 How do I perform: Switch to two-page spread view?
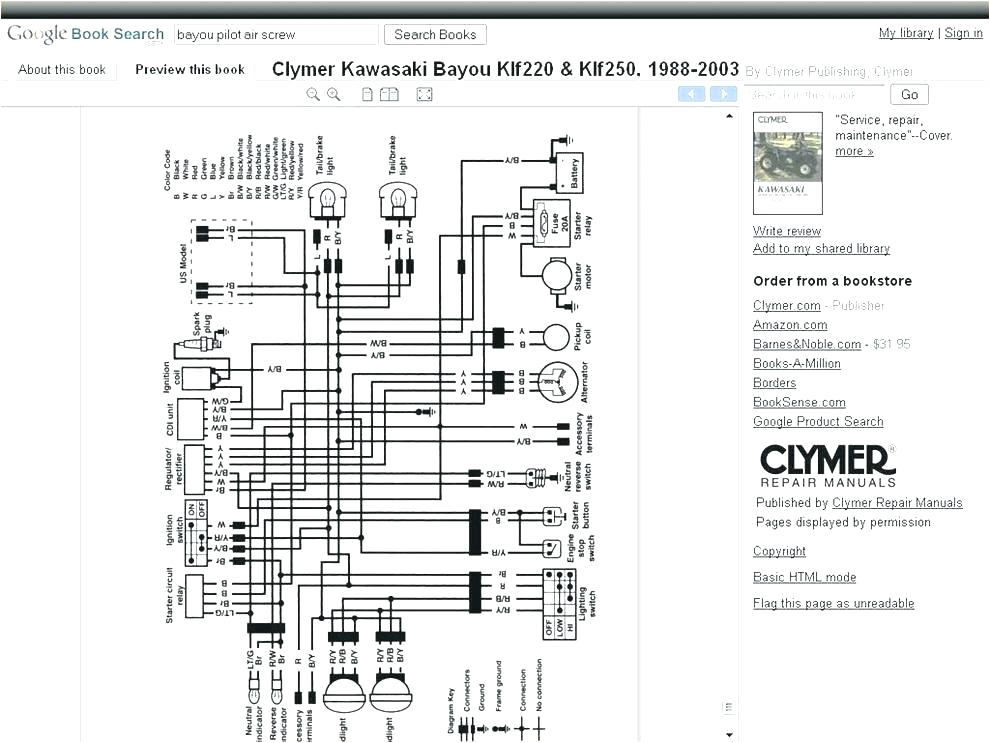389,93
